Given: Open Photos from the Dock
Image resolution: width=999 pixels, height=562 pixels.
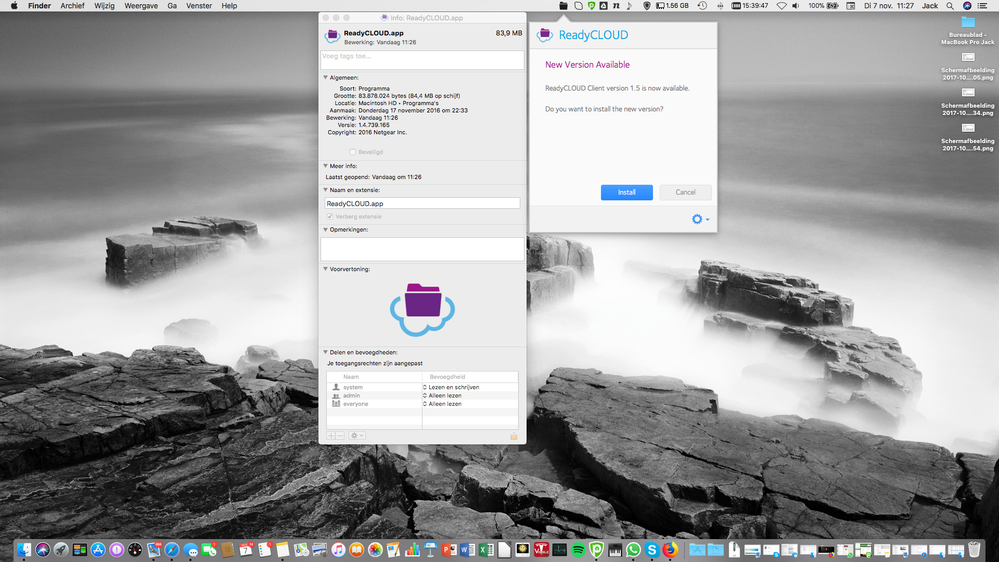Looking at the screenshot, I should [375, 549].
